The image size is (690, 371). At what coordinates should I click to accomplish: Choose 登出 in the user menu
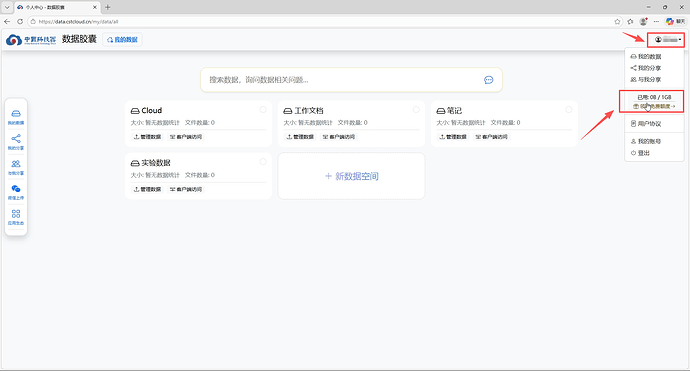click(x=640, y=153)
